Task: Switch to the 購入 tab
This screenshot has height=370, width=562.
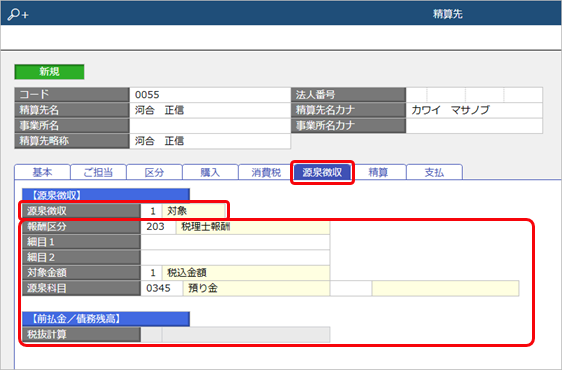Action: point(210,172)
